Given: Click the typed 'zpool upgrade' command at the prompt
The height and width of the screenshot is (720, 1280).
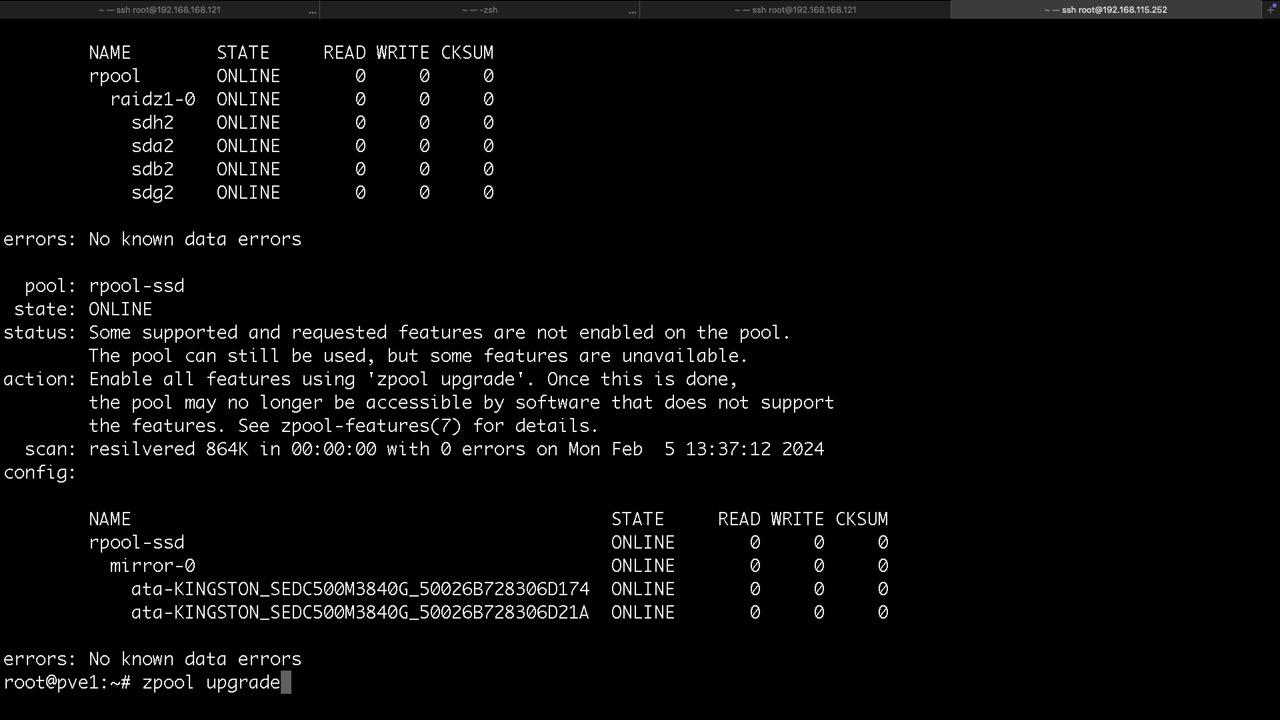Looking at the screenshot, I should click(x=211, y=683).
